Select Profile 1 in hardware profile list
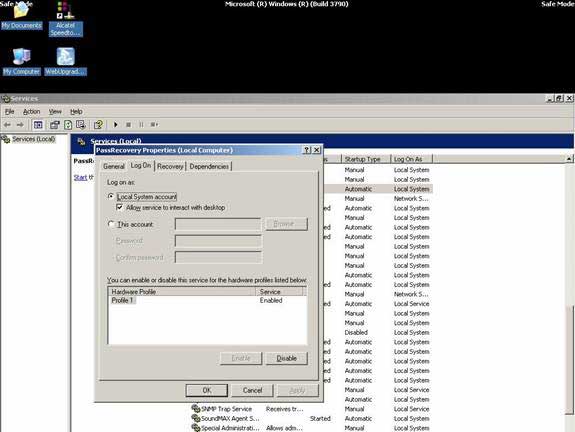Viewport: 575px width, 432px height. pyautogui.click(x=122, y=300)
